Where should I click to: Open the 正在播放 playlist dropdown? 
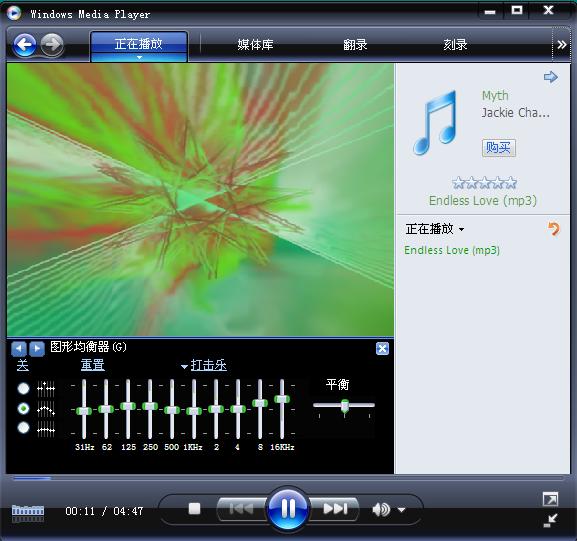[x=435, y=229]
